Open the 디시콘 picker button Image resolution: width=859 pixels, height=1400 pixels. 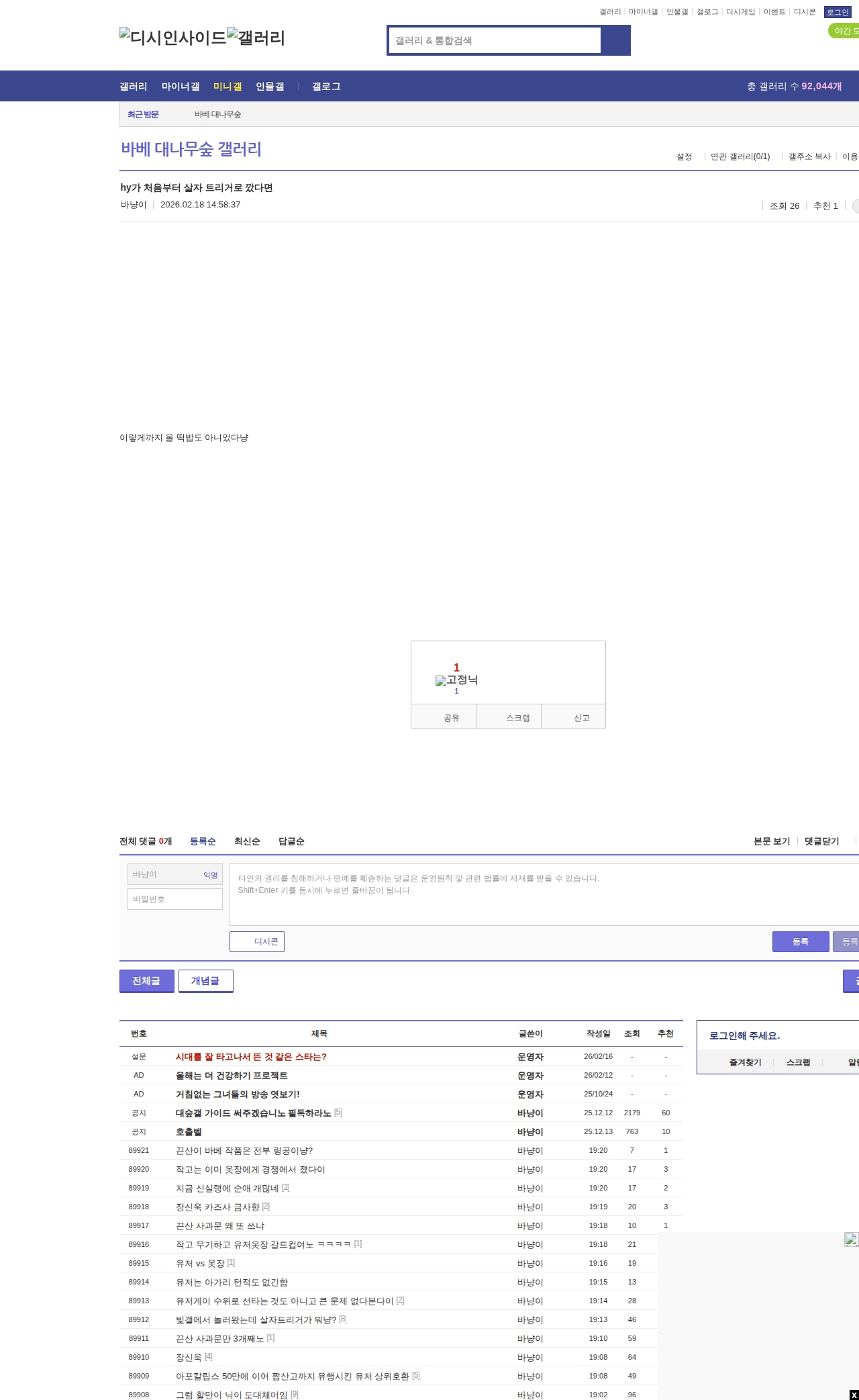(257, 941)
